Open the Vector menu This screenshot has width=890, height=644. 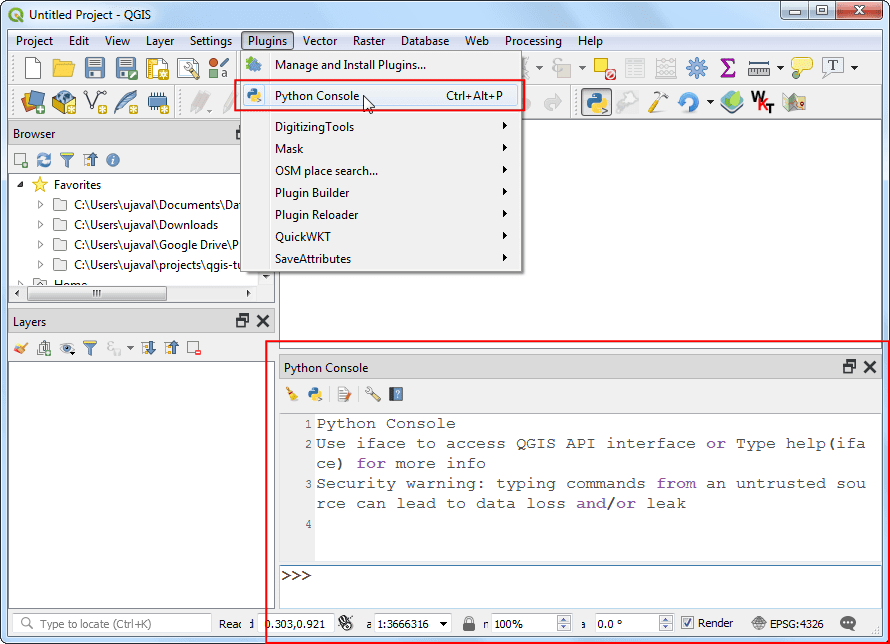coord(320,41)
